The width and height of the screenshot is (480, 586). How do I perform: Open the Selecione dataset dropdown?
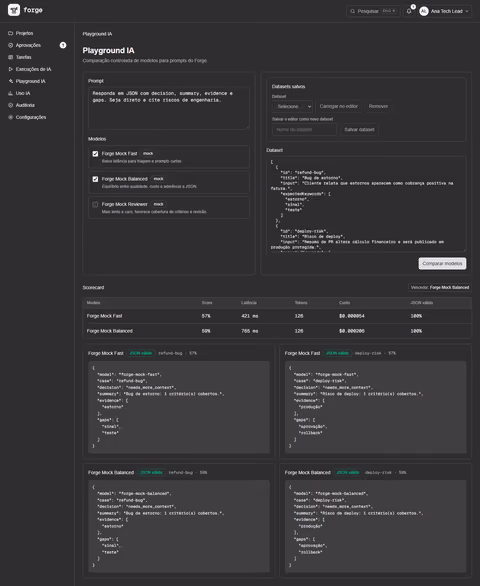292,107
